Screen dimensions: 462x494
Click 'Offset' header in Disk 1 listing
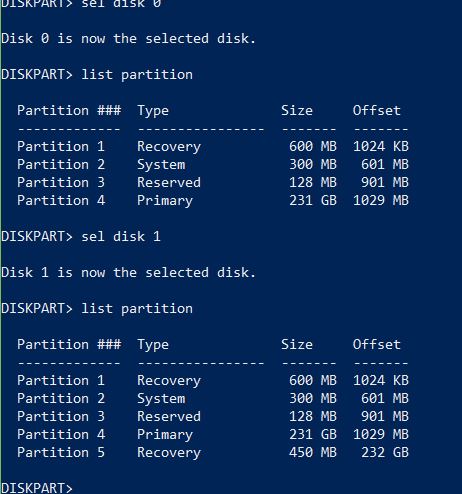[377, 344]
